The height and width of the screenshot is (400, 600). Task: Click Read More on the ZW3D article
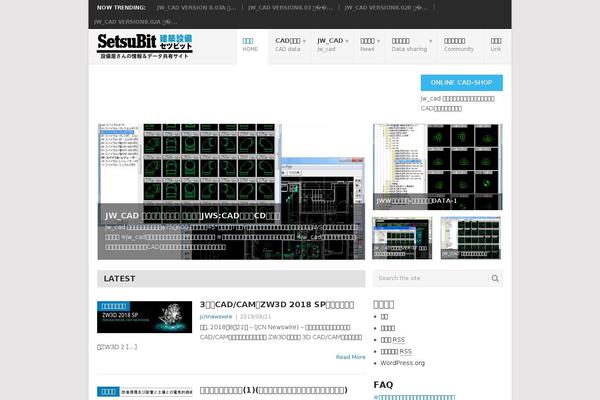[351, 357]
